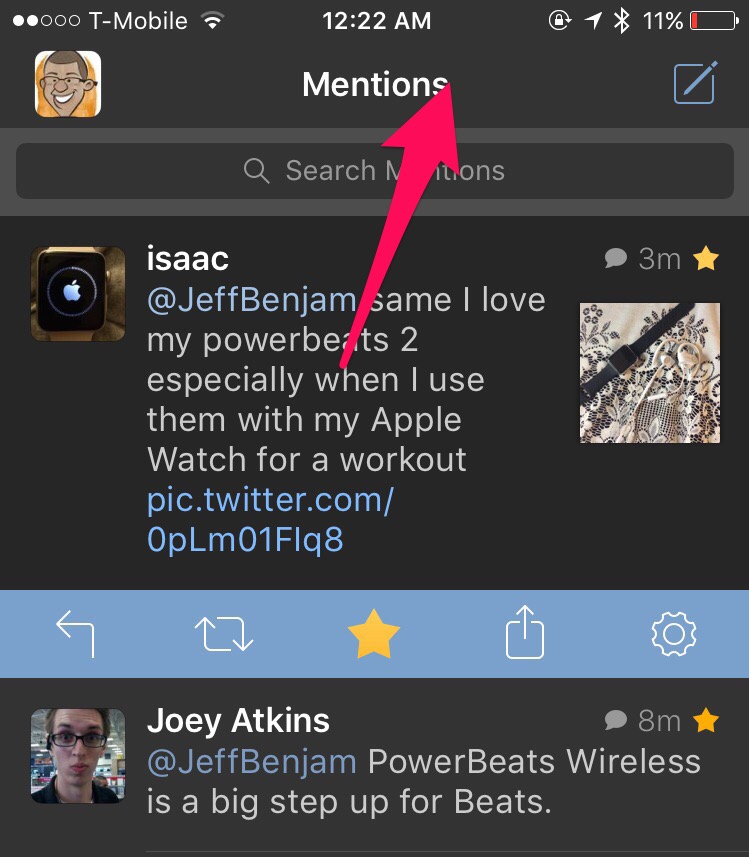Open tweet actions via the gear icon

[673, 633]
